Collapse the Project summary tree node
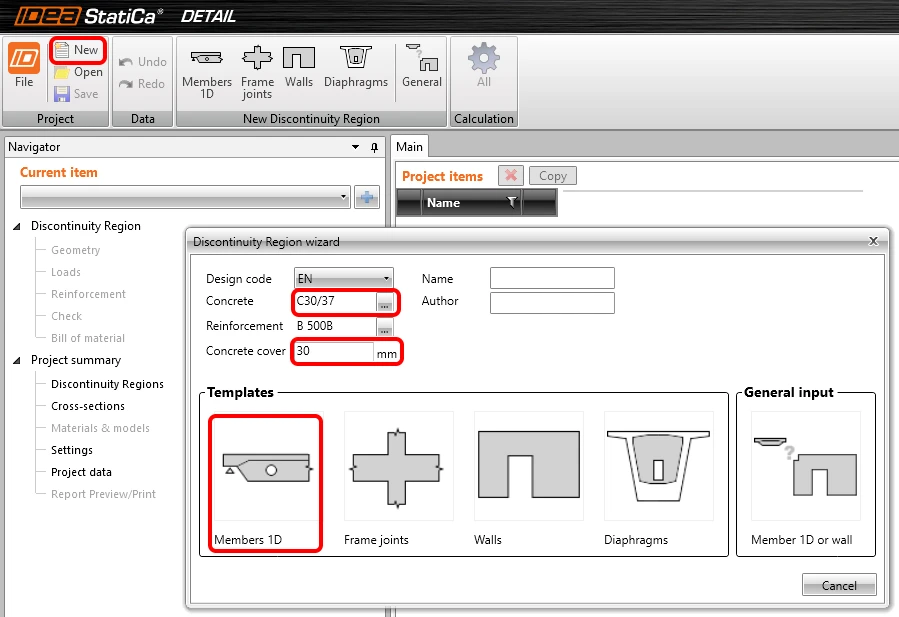This screenshot has height=617, width=899. 17,360
